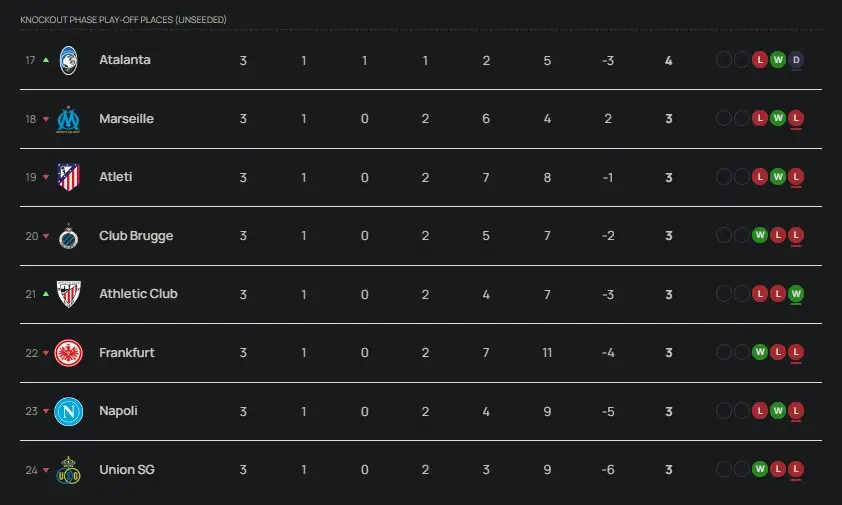The height and width of the screenshot is (505, 842).
Task: Click the Napoli club logo
Action: (68, 411)
